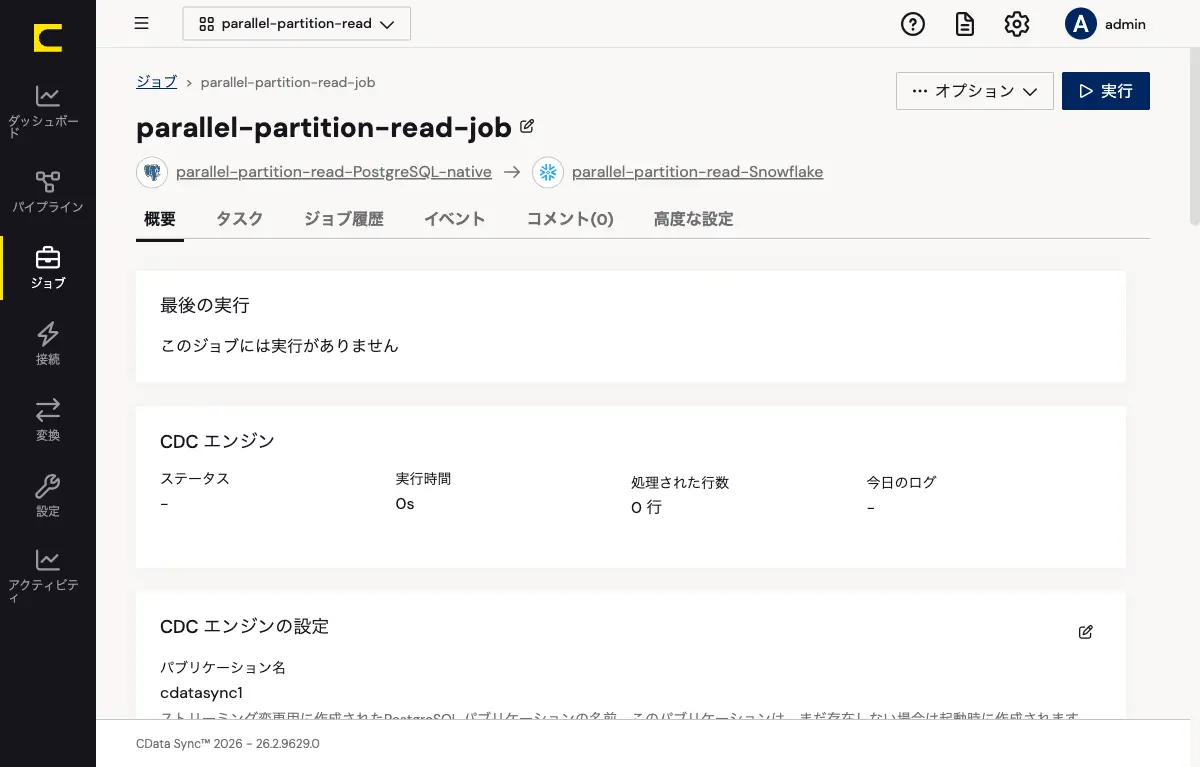Toggle the hamburger menu icon
1200x767 pixels.
(142, 24)
